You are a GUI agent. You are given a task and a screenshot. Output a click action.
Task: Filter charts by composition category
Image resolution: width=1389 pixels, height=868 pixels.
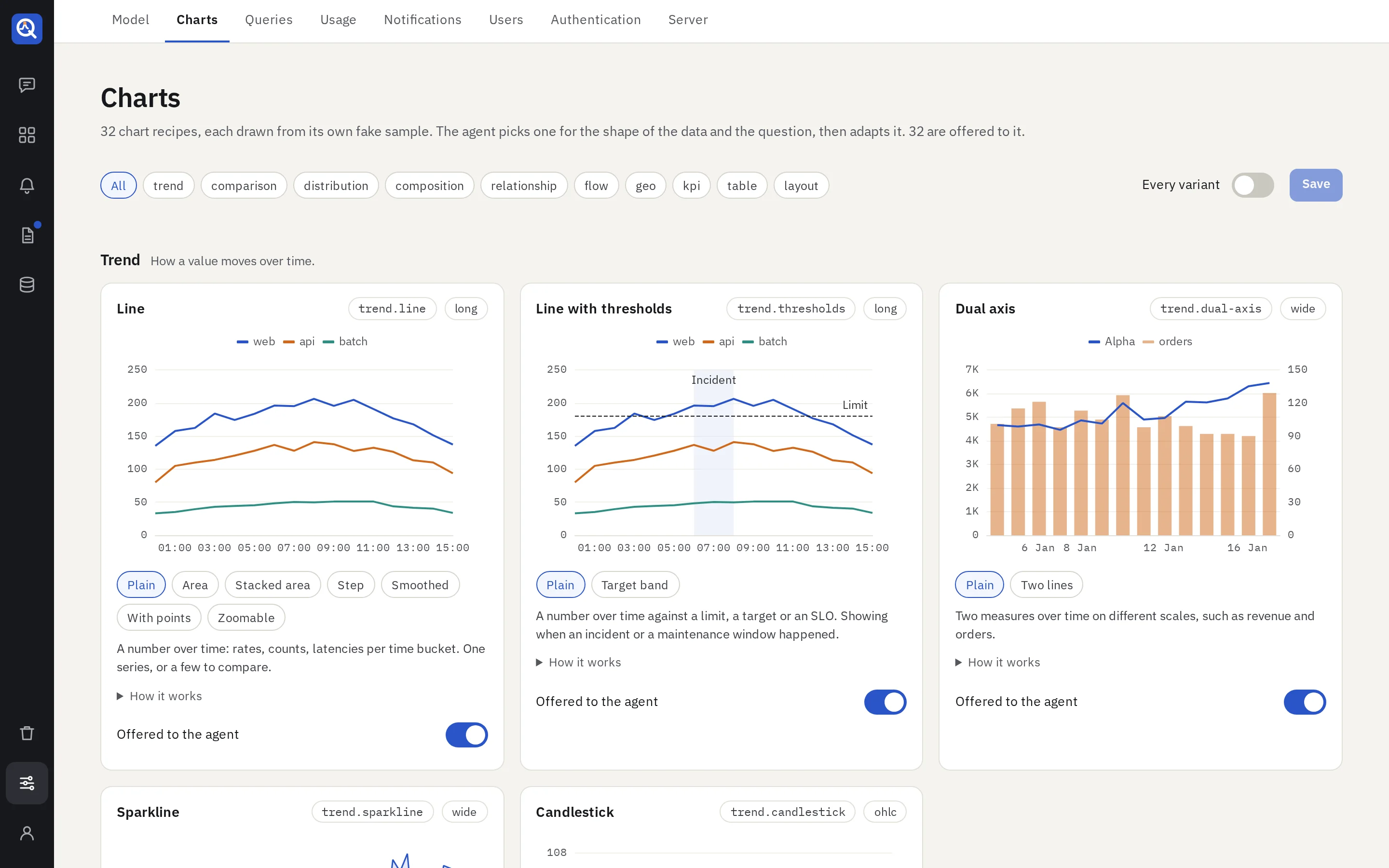pos(429,186)
